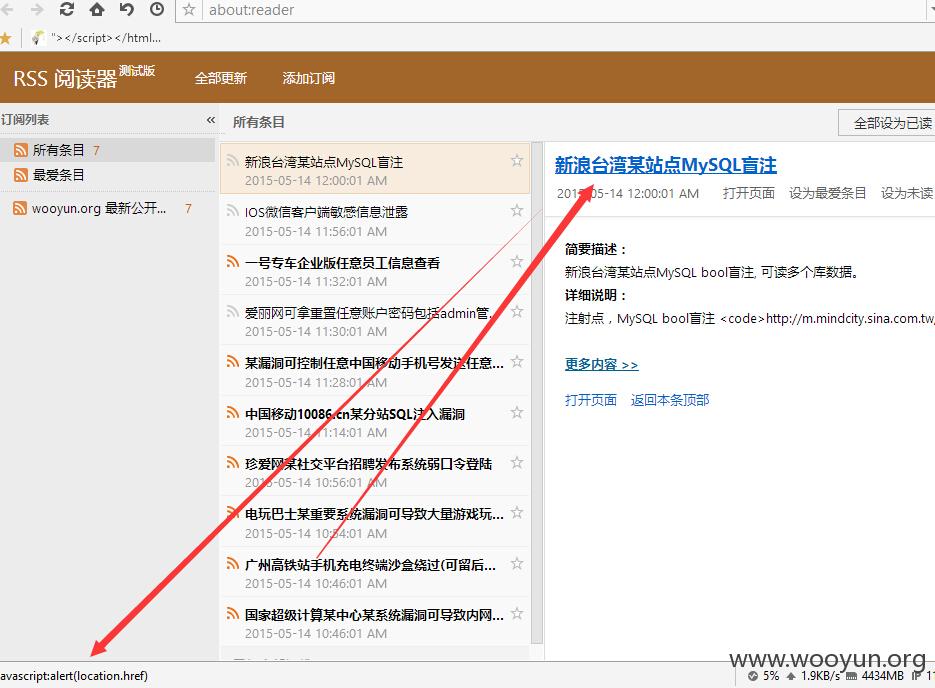Click the RSS icon beside 所有条目
The image size is (935, 688).
pos(21,150)
